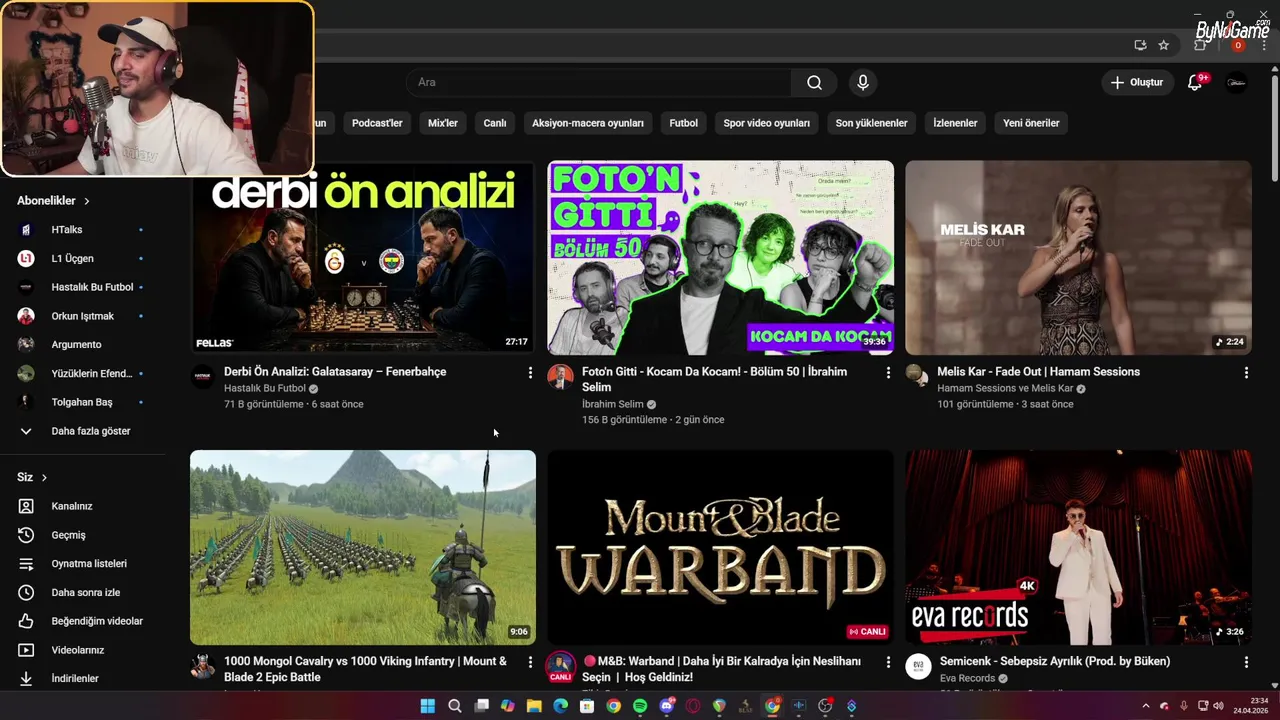Screen dimensions: 1280x720
Task: Open the Chrome three-dot menu
Action: [1265, 45]
